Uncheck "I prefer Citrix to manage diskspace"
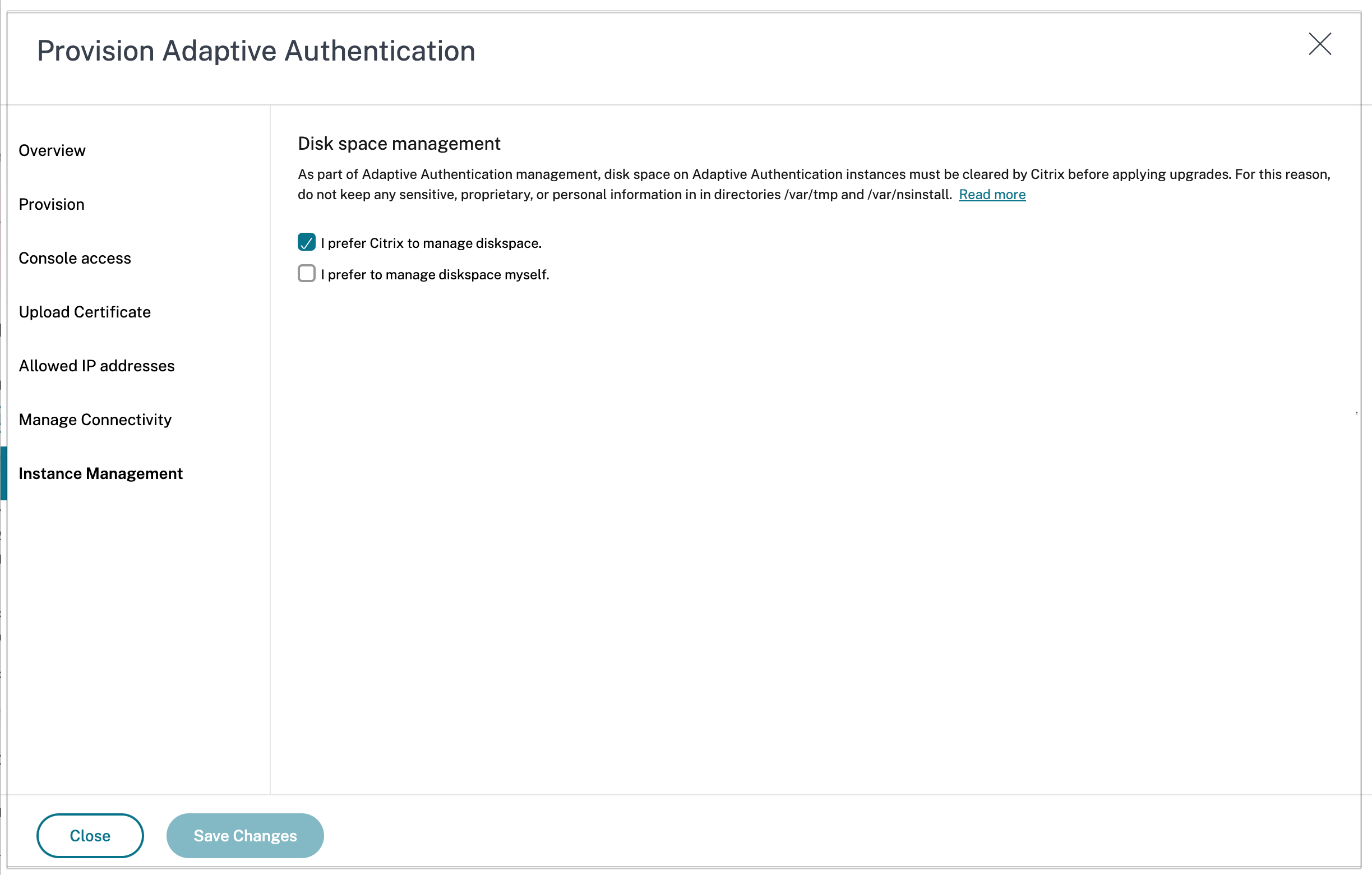This screenshot has height=875, width=1372. coord(307,243)
